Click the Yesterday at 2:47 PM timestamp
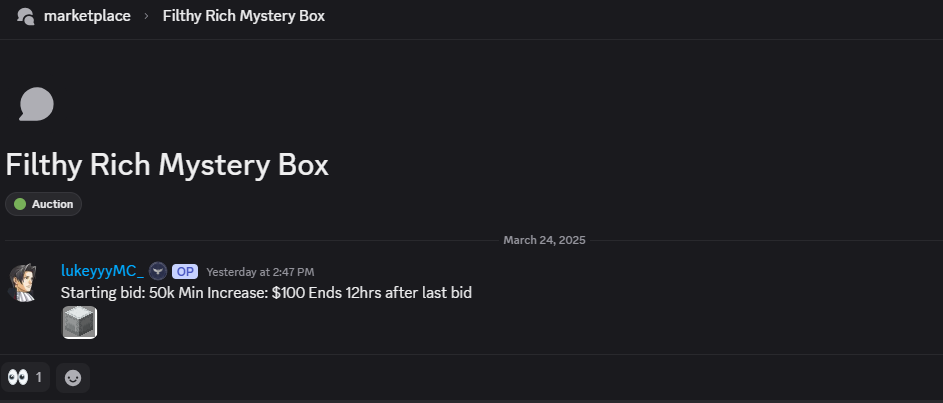 click(260, 272)
